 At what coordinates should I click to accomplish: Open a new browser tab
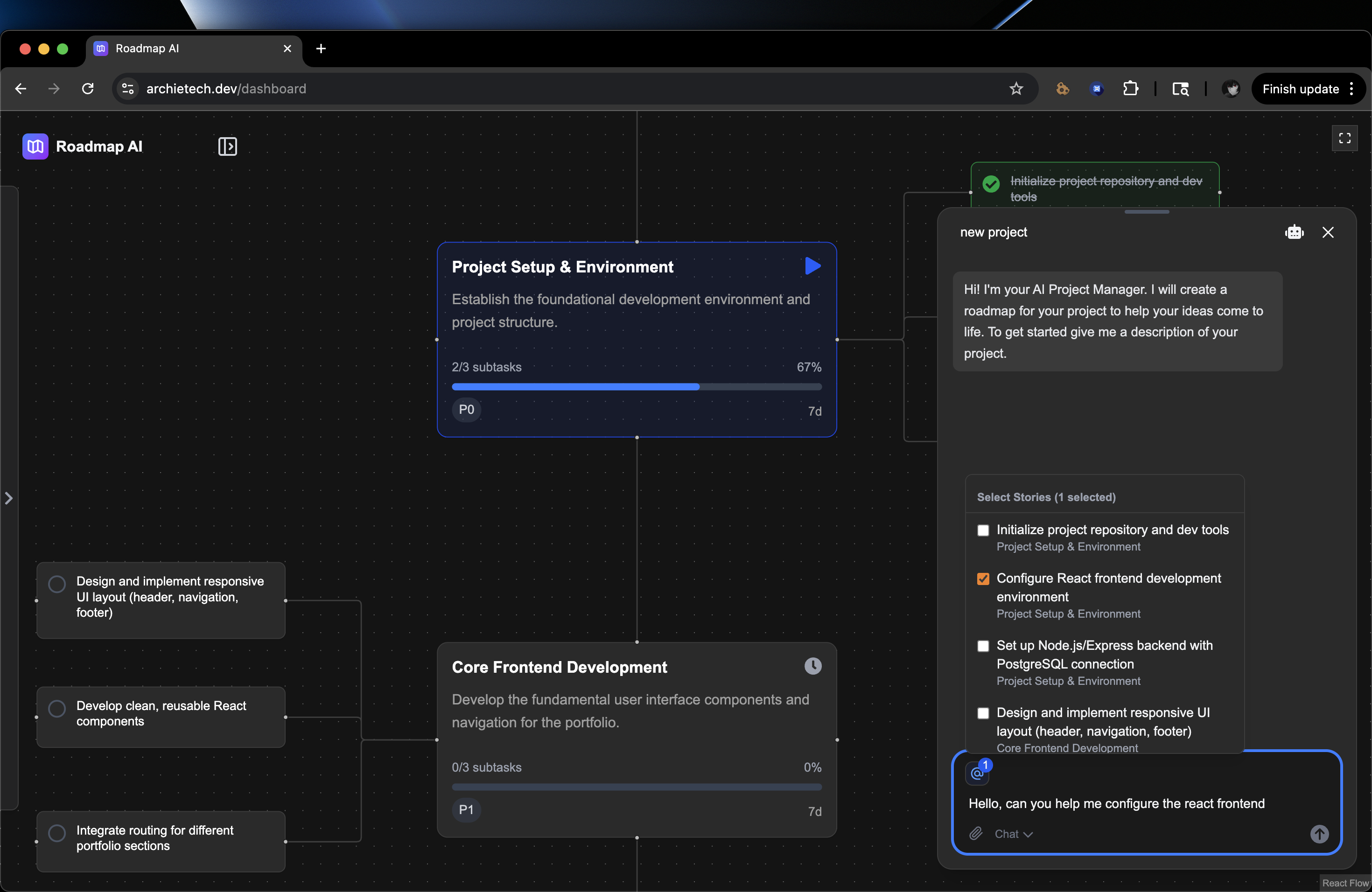321,49
